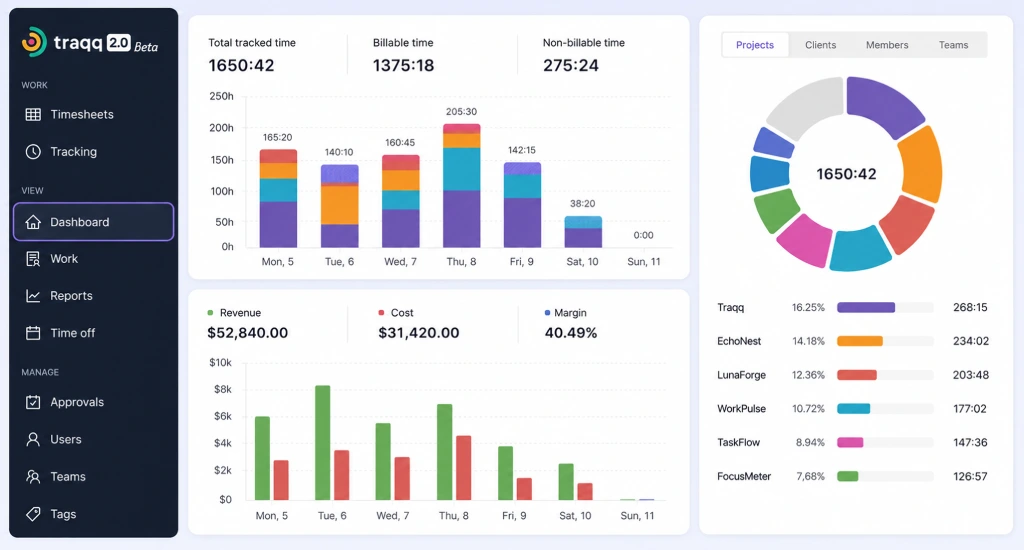Click the EchoNest project name
The image size is (1024, 550).
click(739, 341)
